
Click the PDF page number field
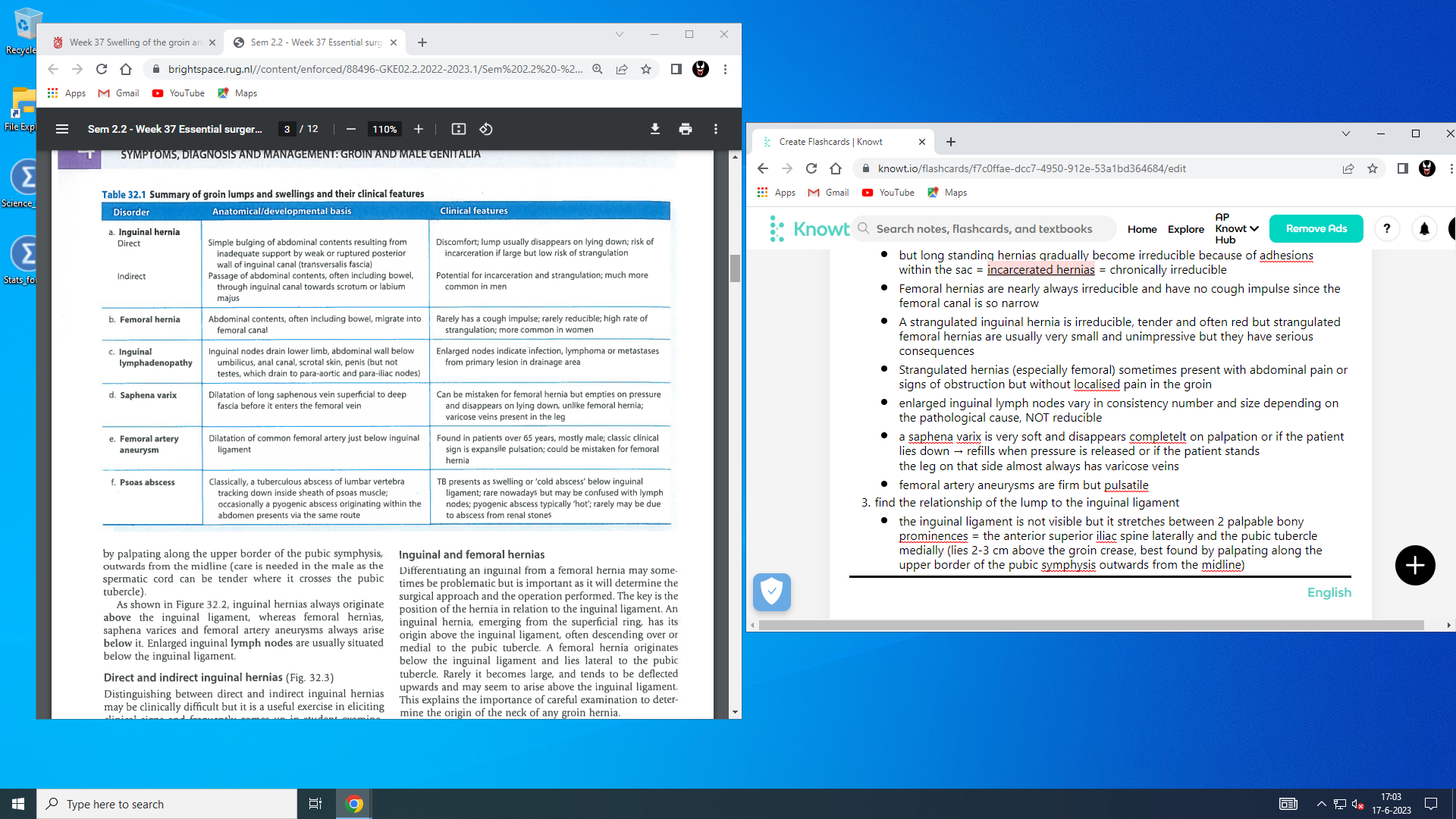click(x=287, y=129)
